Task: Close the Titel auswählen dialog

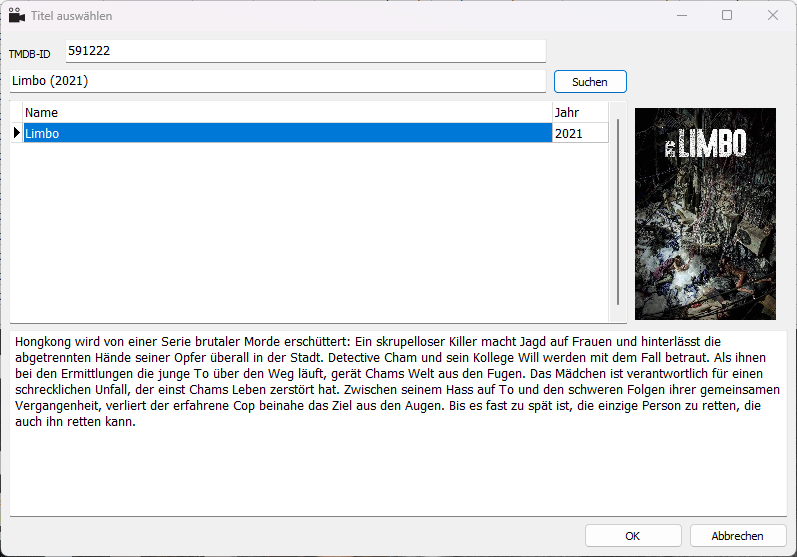Action: click(x=773, y=15)
